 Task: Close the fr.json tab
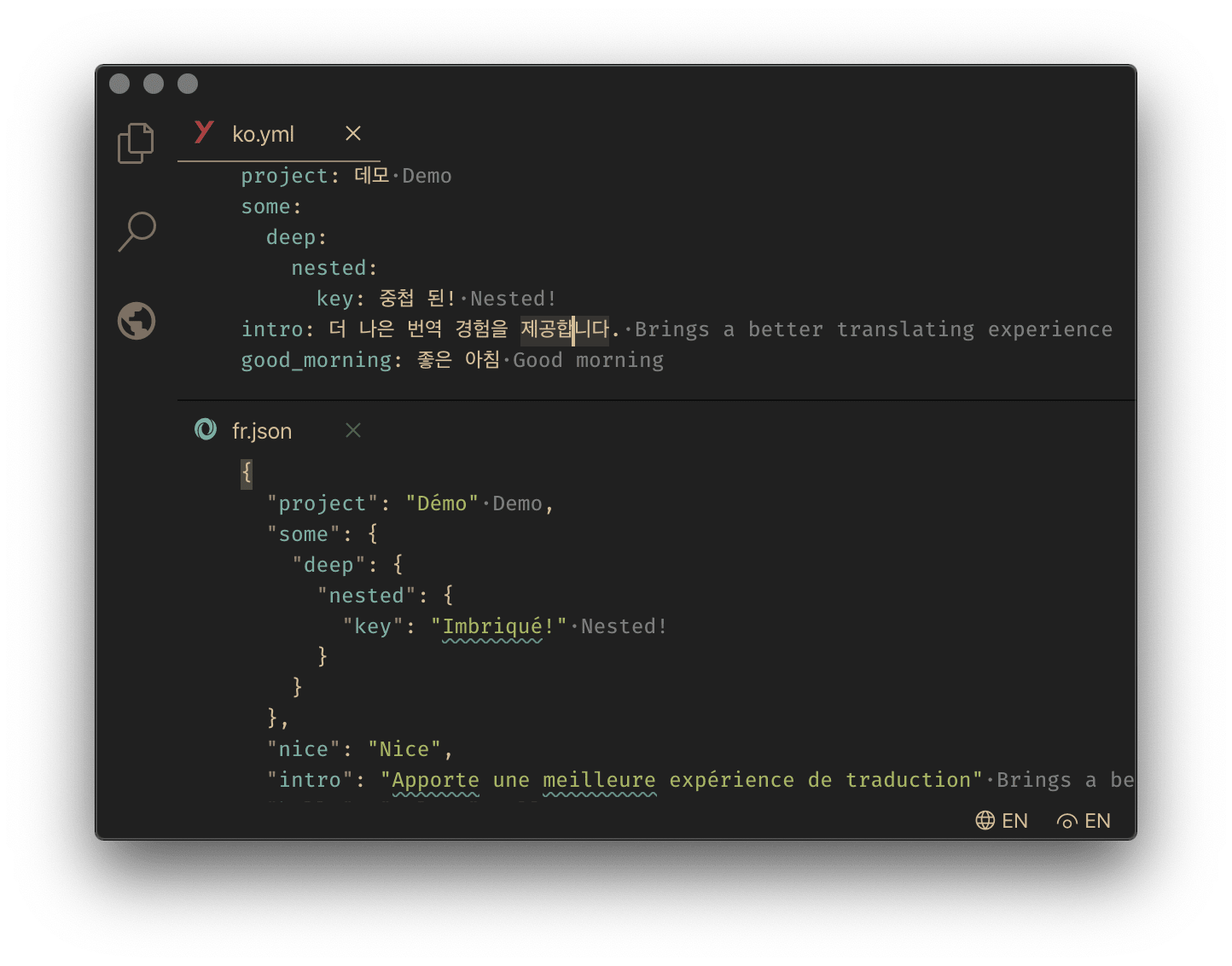click(x=353, y=430)
